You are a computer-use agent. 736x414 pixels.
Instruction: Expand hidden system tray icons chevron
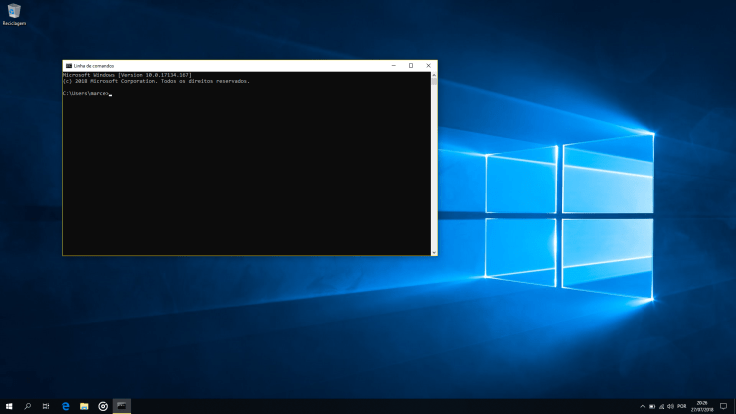pyautogui.click(x=642, y=407)
